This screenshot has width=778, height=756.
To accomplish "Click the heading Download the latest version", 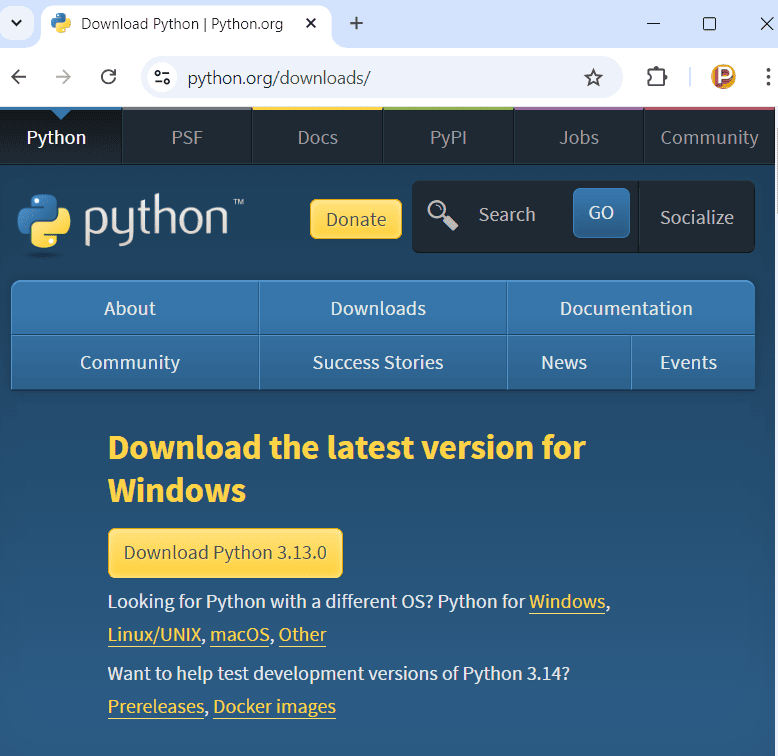I will point(347,469).
